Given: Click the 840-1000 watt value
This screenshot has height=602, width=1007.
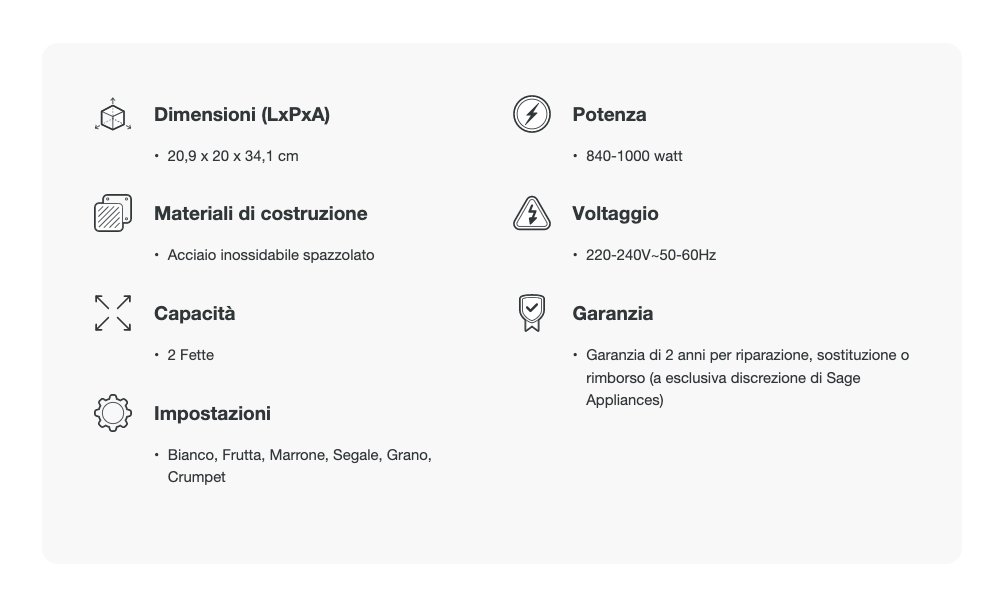Looking at the screenshot, I should tap(634, 156).
